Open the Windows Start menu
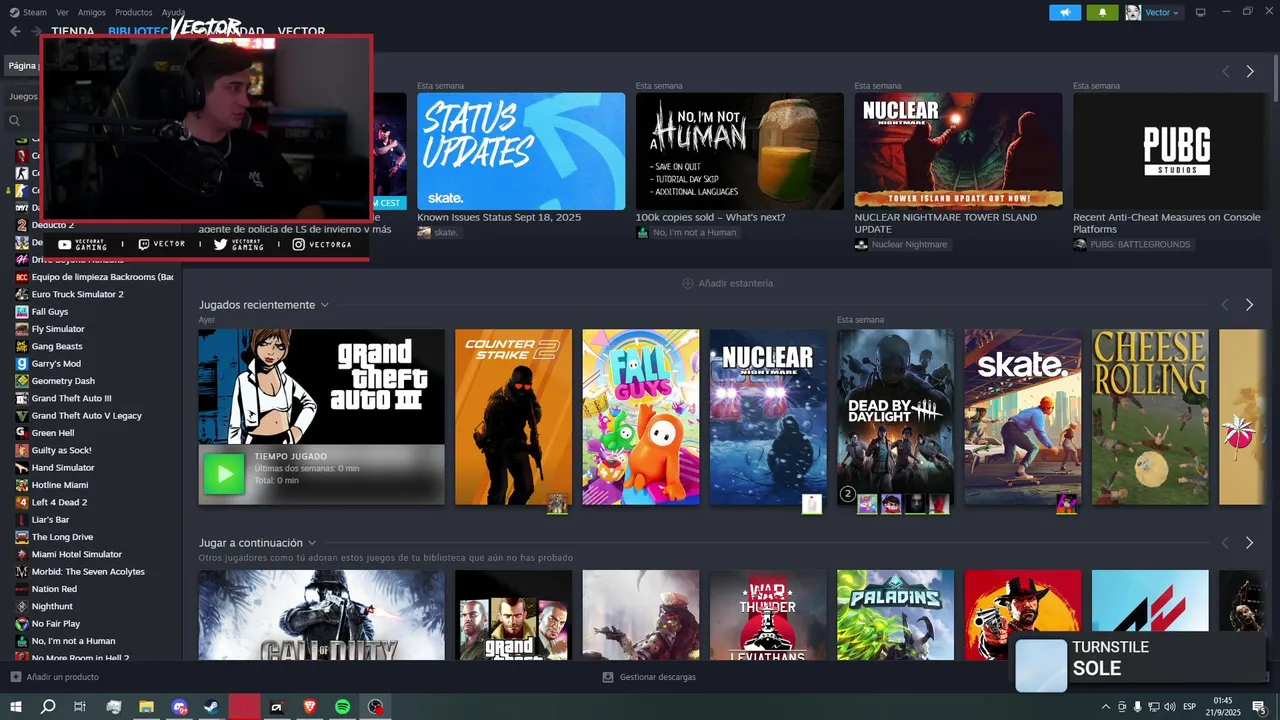This screenshot has width=1280, height=720. pos(16,707)
